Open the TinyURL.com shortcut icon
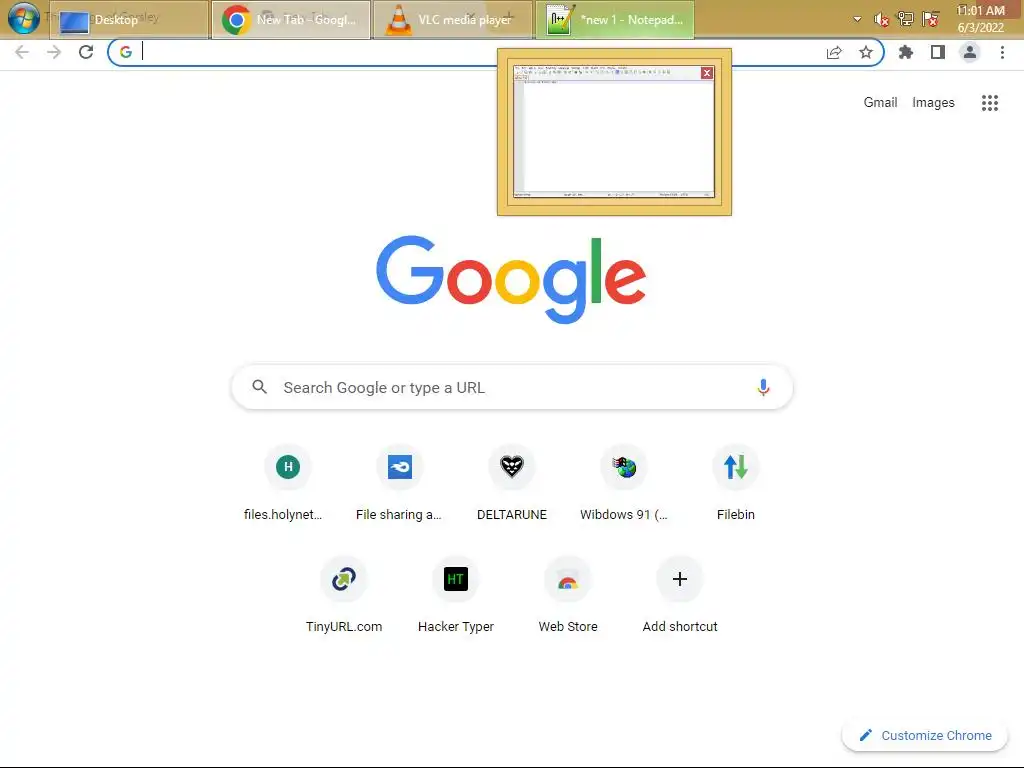This screenshot has width=1024, height=768. (x=344, y=579)
